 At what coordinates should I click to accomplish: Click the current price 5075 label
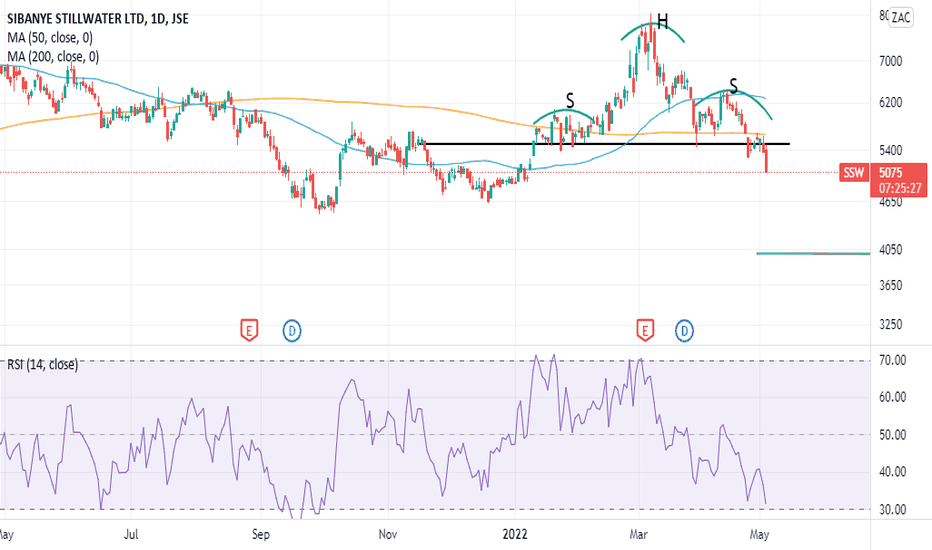tap(890, 173)
